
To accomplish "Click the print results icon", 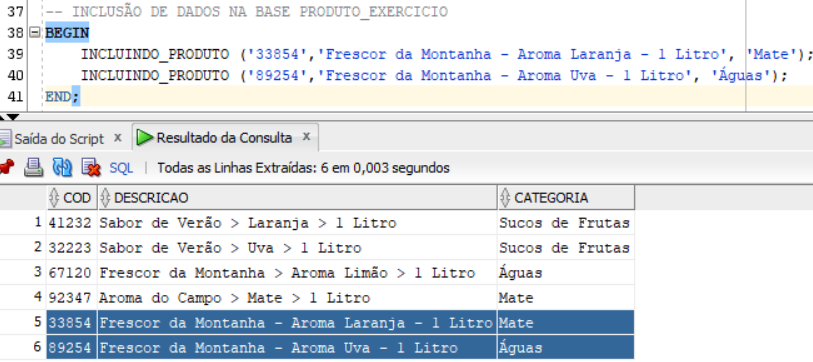I will click(34, 168).
